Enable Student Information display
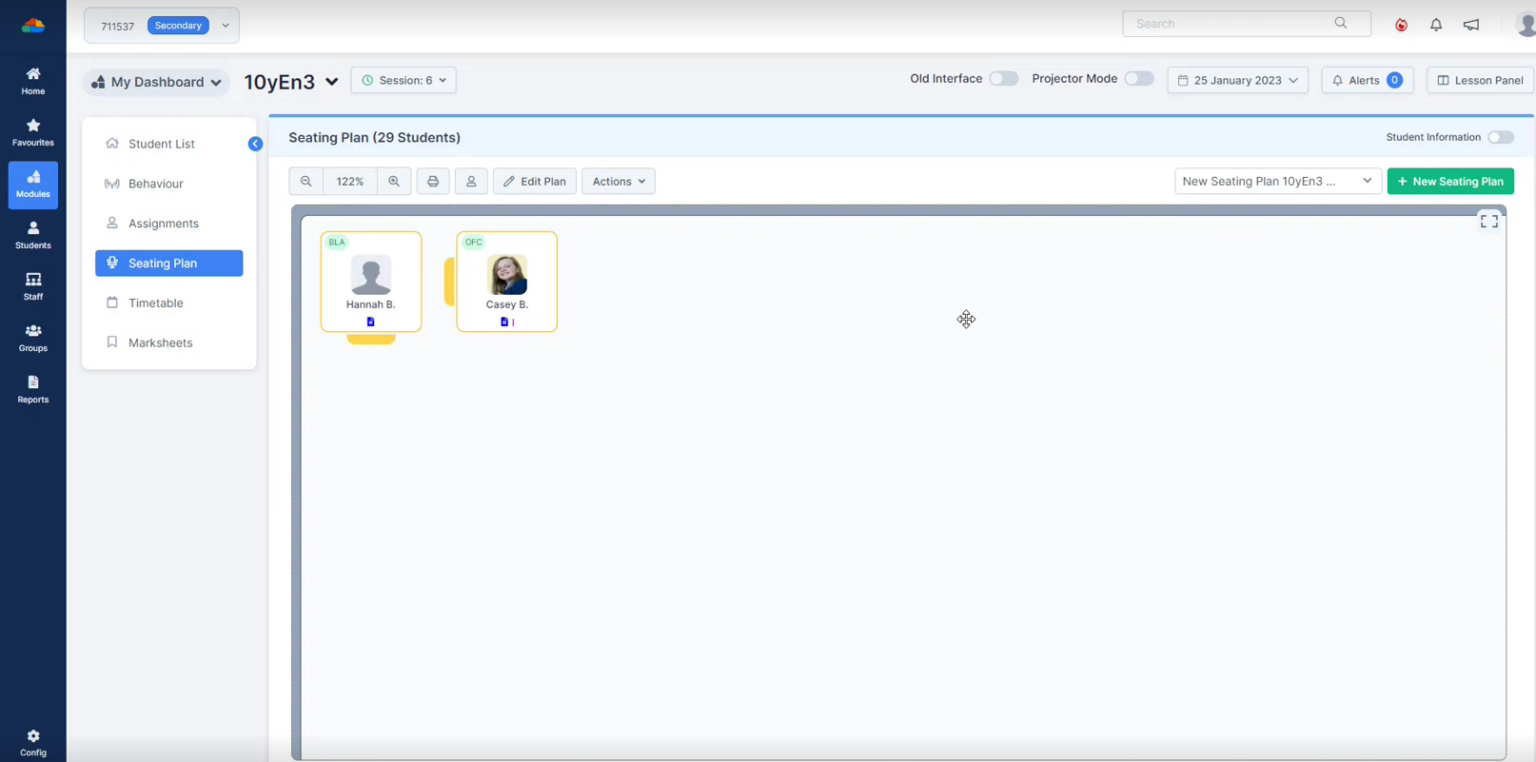The width and height of the screenshot is (1536, 762). 1501,137
